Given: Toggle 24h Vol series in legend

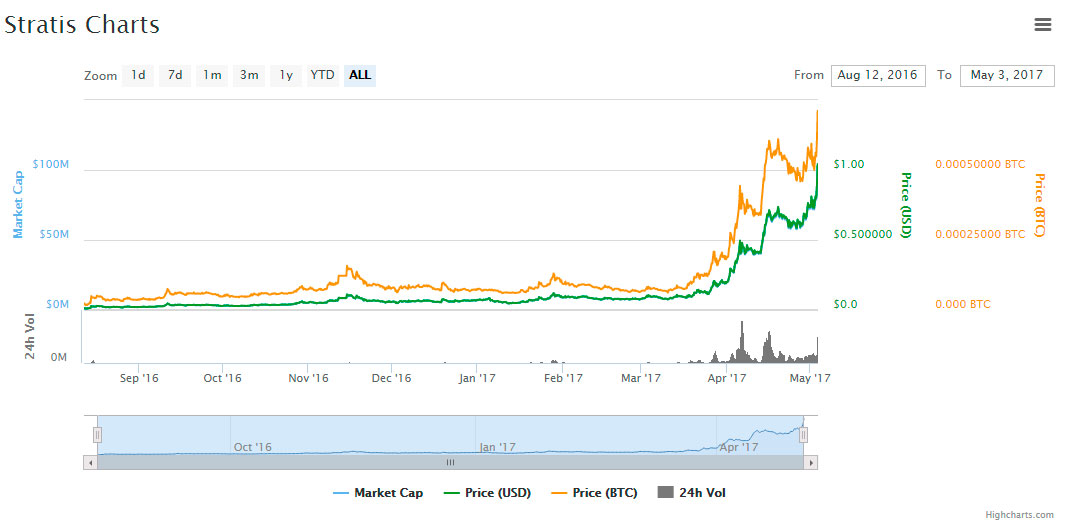Looking at the screenshot, I should pos(692,493).
